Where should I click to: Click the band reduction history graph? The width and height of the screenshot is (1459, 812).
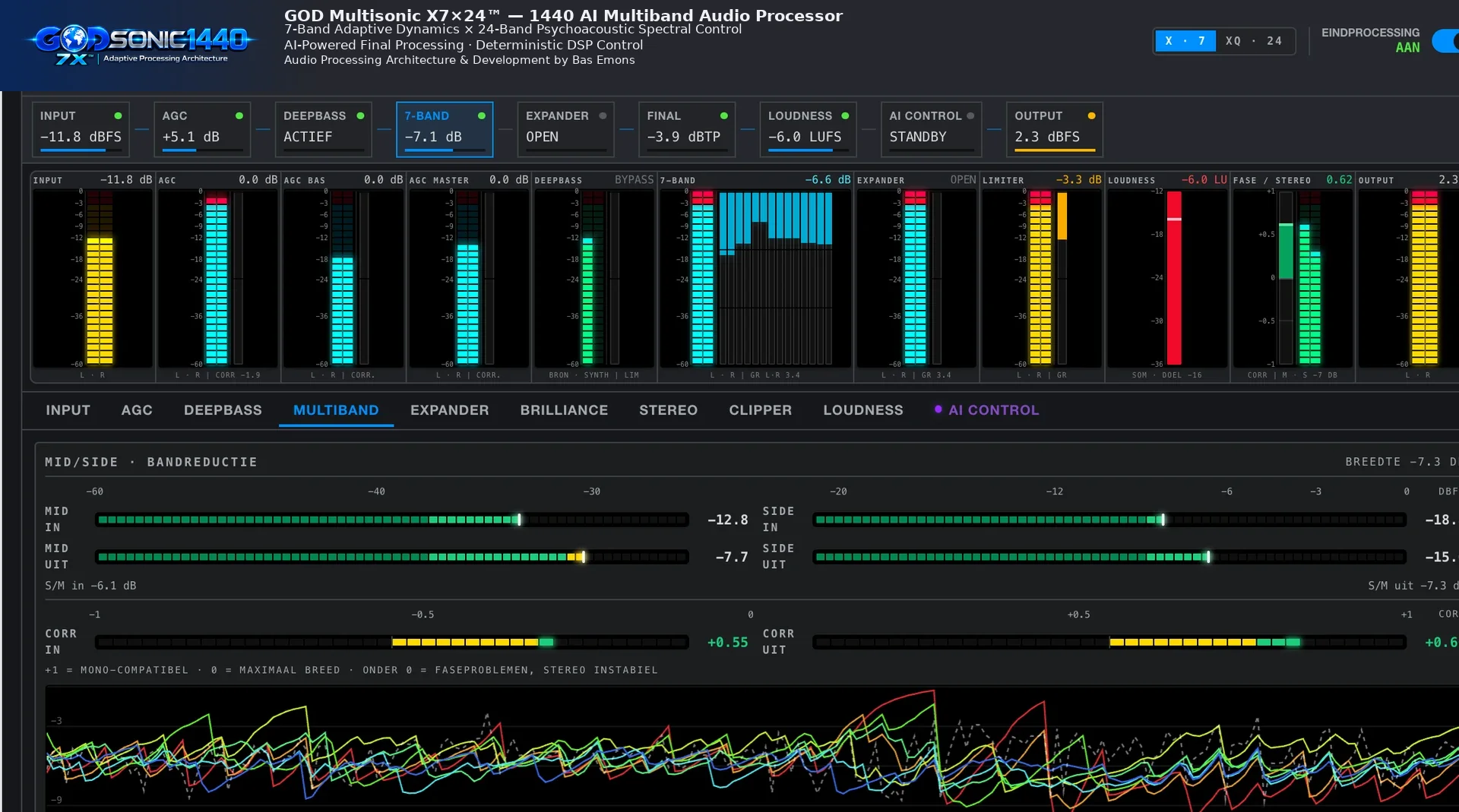click(x=752, y=749)
